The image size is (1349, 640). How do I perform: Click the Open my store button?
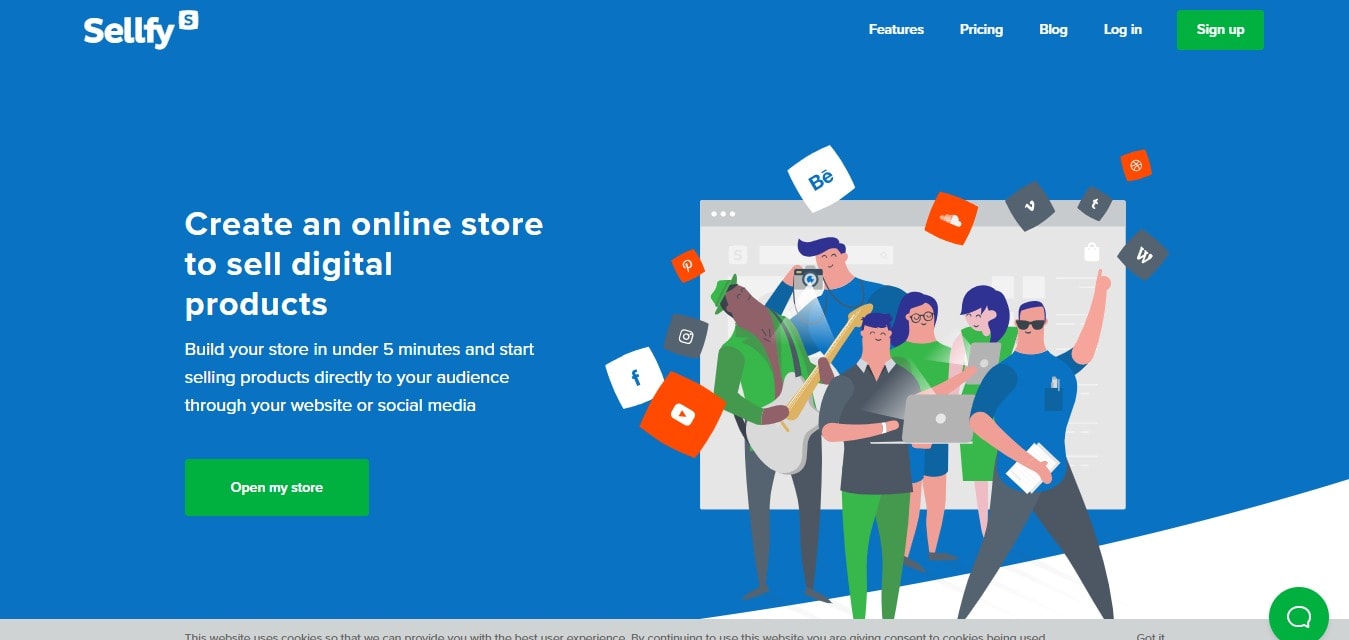click(x=277, y=487)
